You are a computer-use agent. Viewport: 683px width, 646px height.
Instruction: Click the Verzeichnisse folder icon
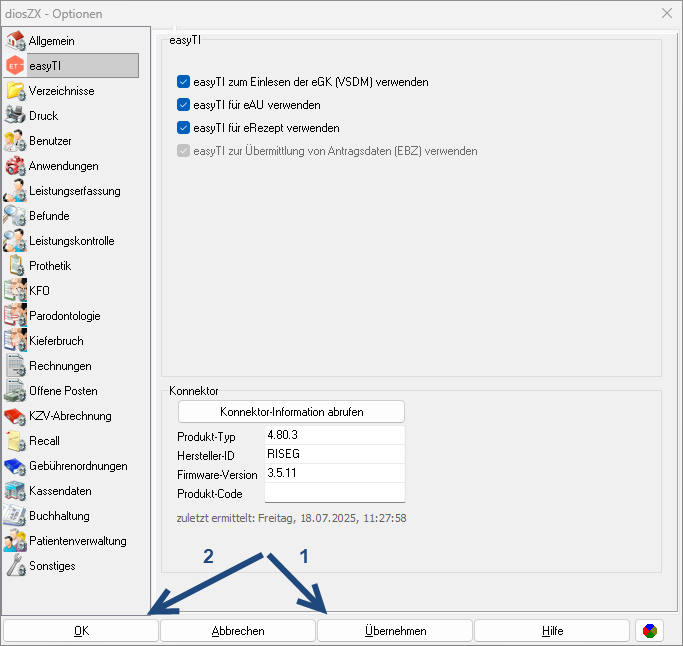pyautogui.click(x=15, y=91)
